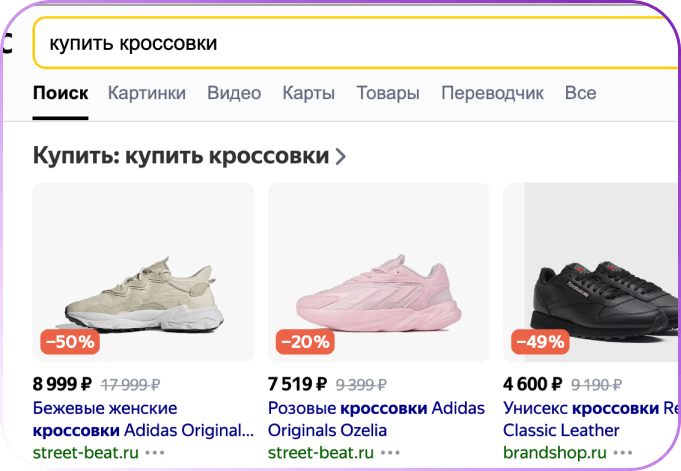
Task: Expand the Все tab
Action: (580, 93)
